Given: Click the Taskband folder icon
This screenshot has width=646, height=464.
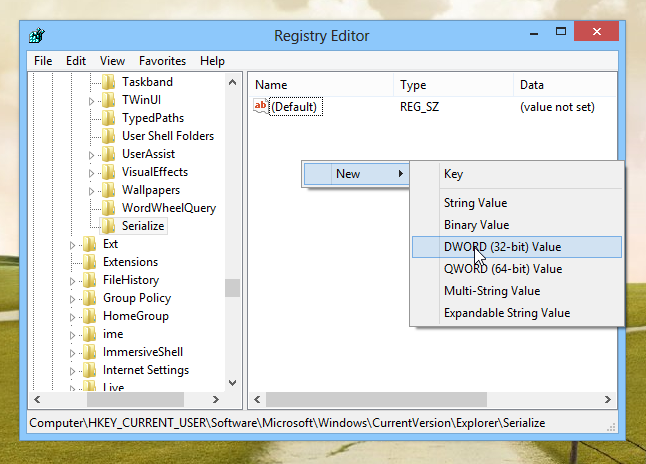Looking at the screenshot, I should (x=109, y=82).
